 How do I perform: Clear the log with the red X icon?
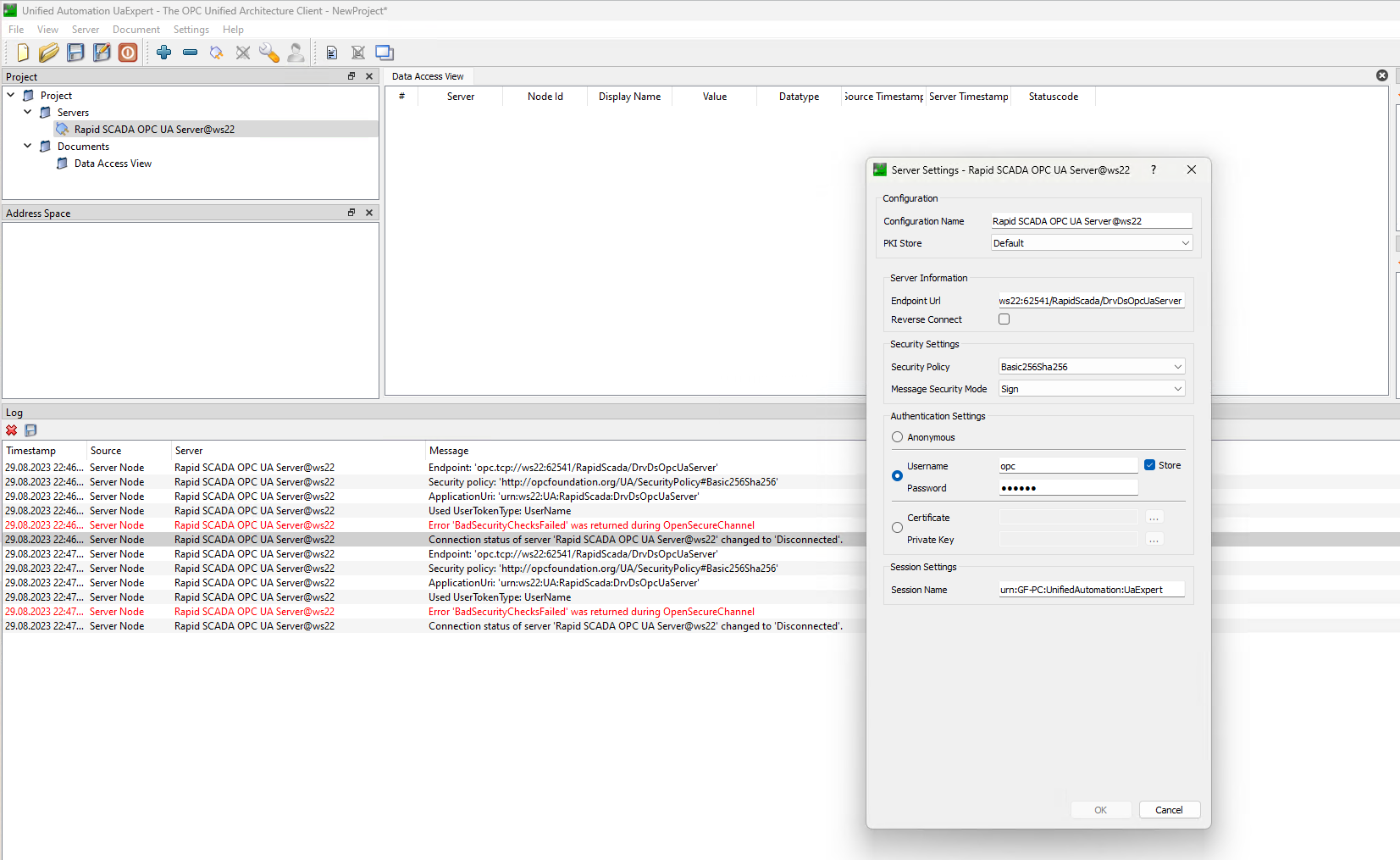click(x=12, y=430)
